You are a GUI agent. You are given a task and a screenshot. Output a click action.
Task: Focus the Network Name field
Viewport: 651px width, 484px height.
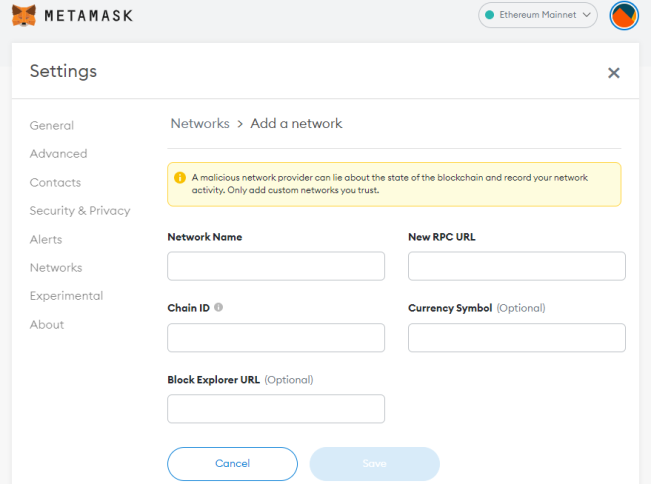(x=276, y=266)
